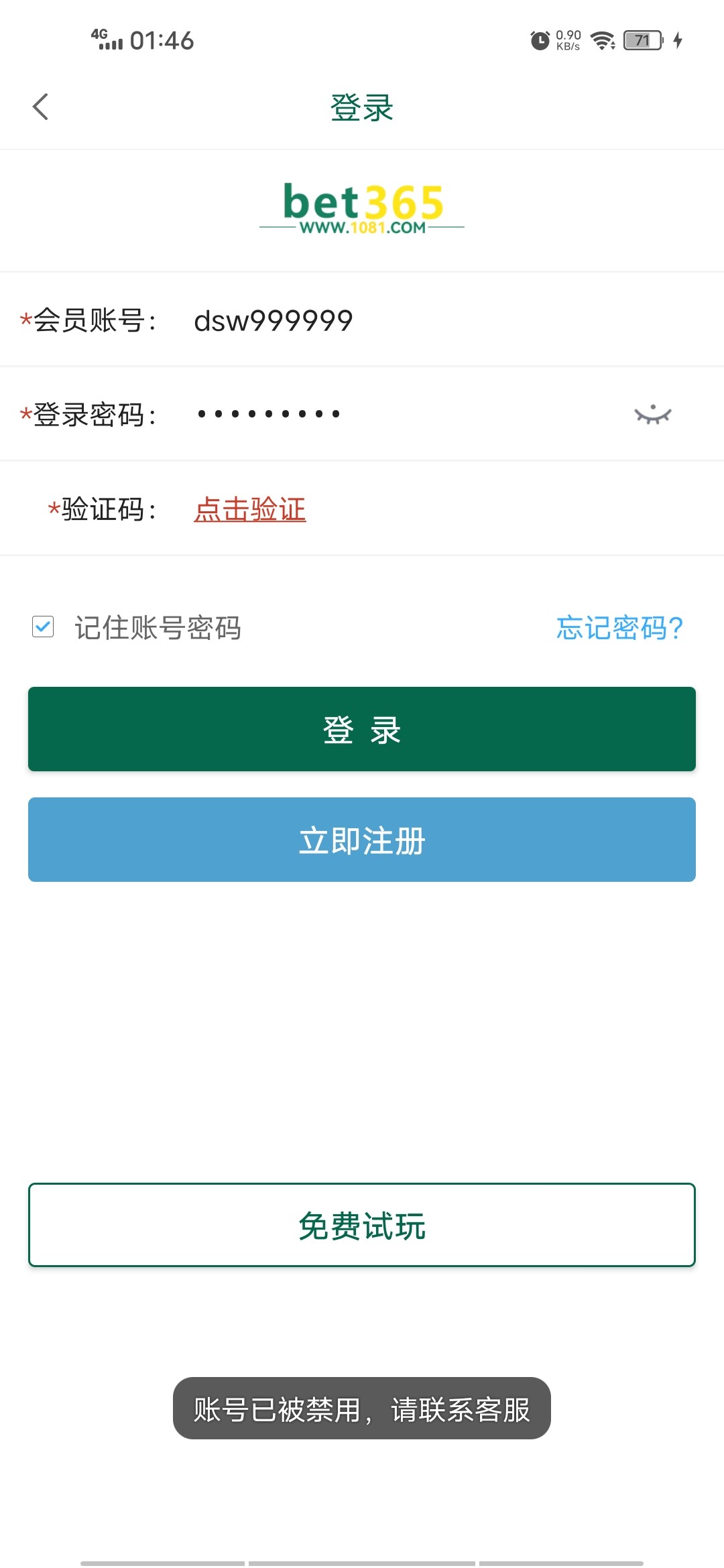
Task: Tap the alarm clock status icon
Action: tap(540, 41)
